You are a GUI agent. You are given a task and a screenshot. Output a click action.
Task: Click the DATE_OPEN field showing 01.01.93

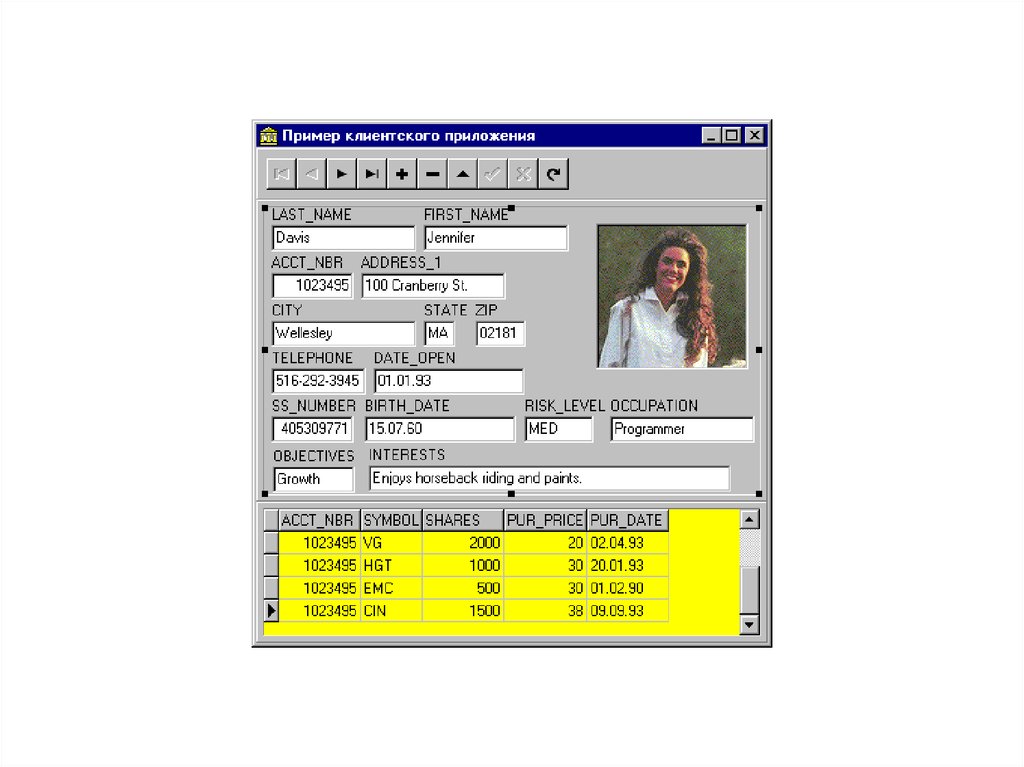coord(449,381)
